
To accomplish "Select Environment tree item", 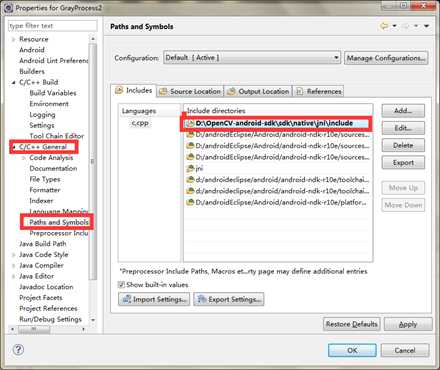I will click(49, 104).
